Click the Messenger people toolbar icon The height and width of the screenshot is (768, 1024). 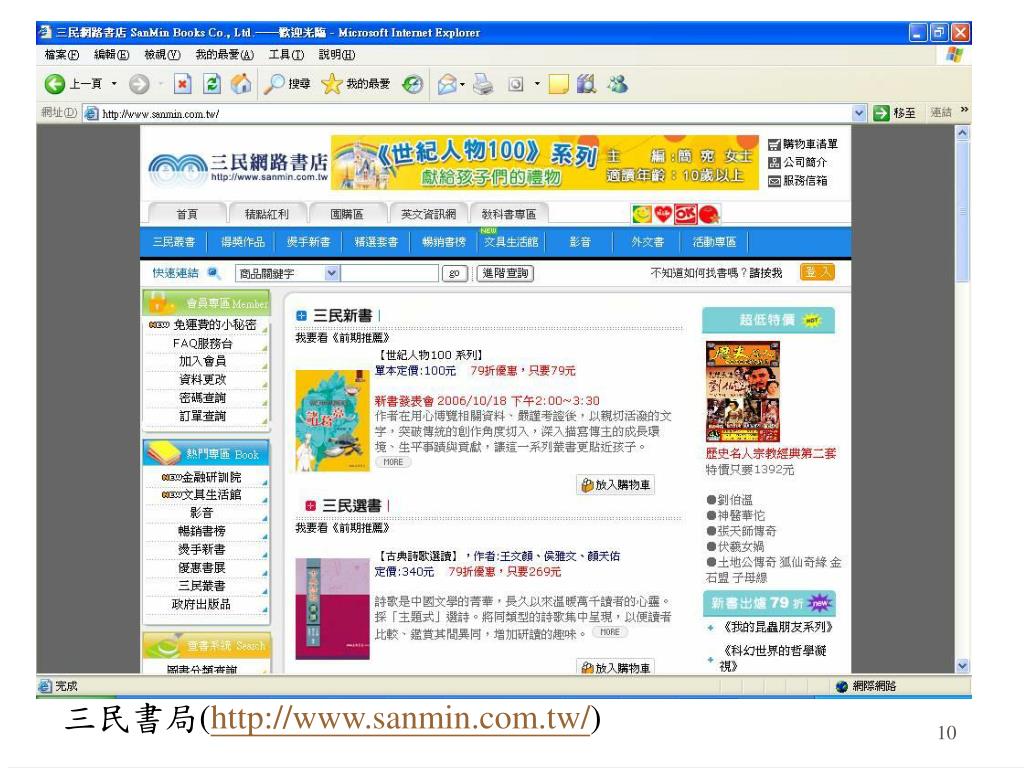(617, 84)
